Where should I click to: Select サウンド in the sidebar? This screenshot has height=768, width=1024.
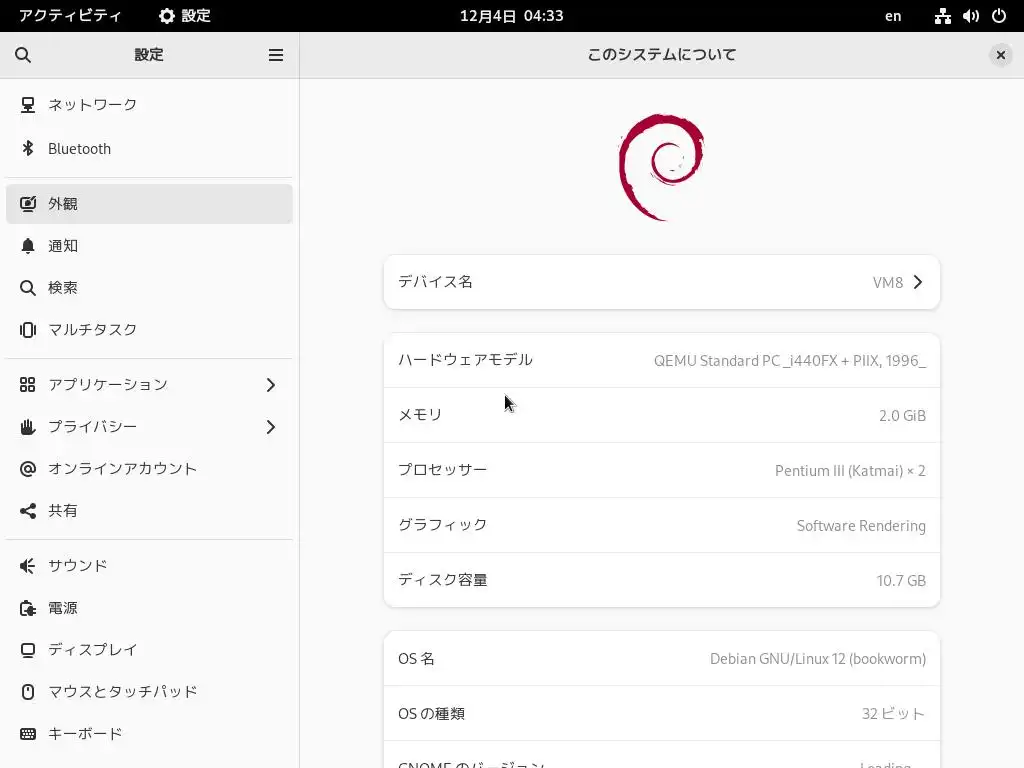149,566
